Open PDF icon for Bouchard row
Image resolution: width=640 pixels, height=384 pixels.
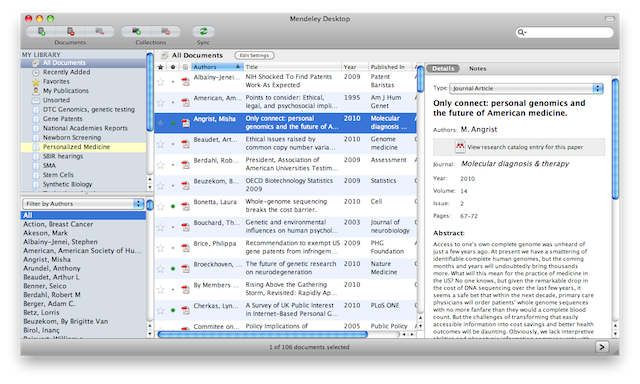point(186,227)
